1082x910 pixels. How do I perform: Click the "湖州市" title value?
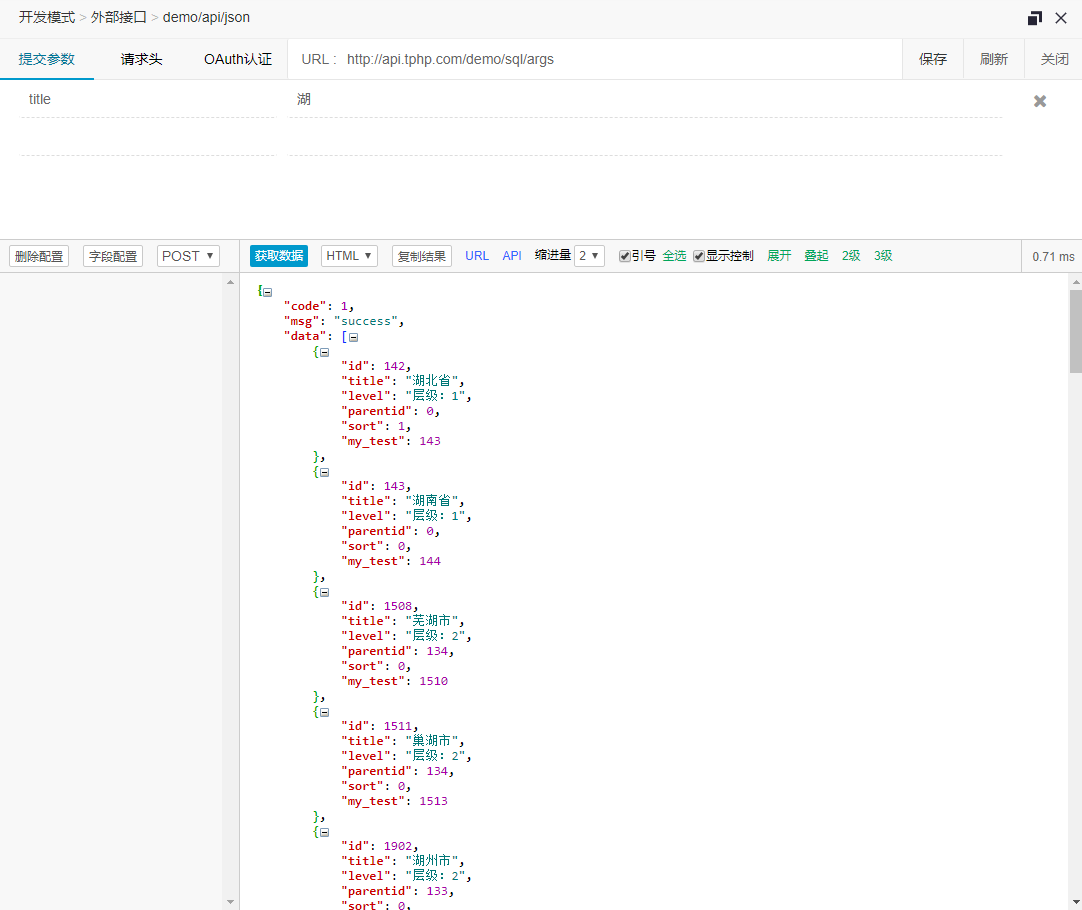pyautogui.click(x=432, y=861)
